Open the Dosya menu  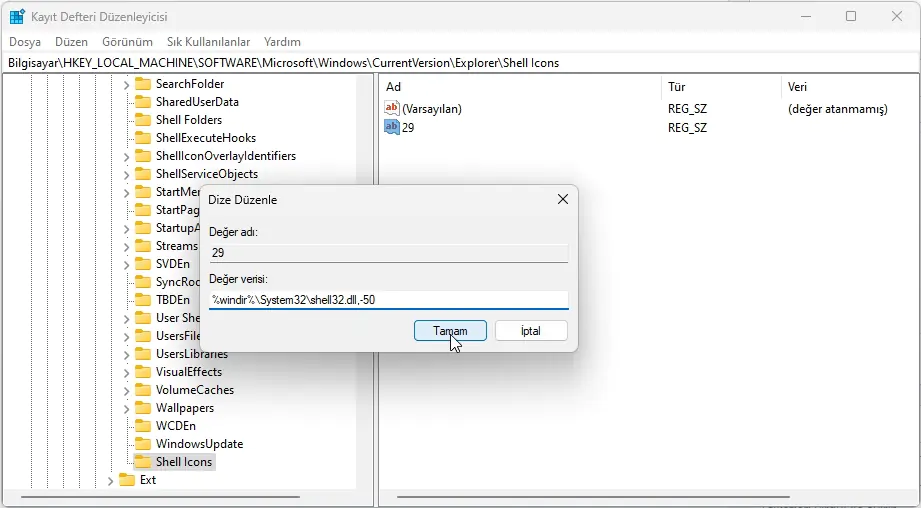point(25,42)
